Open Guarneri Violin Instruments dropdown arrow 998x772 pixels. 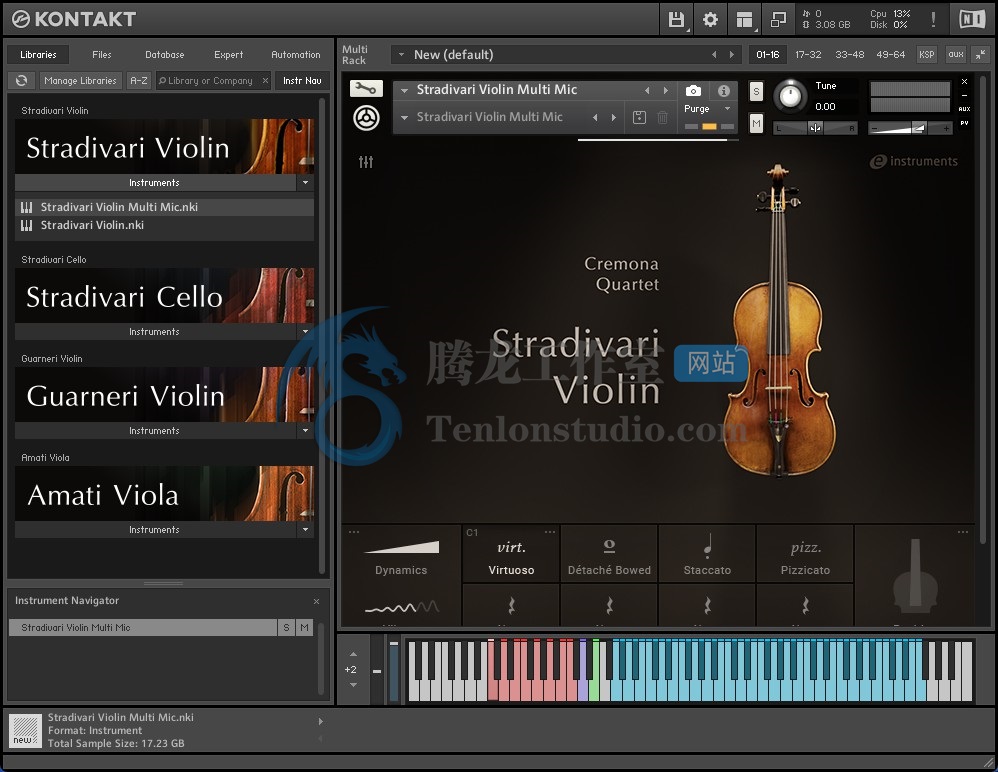306,431
